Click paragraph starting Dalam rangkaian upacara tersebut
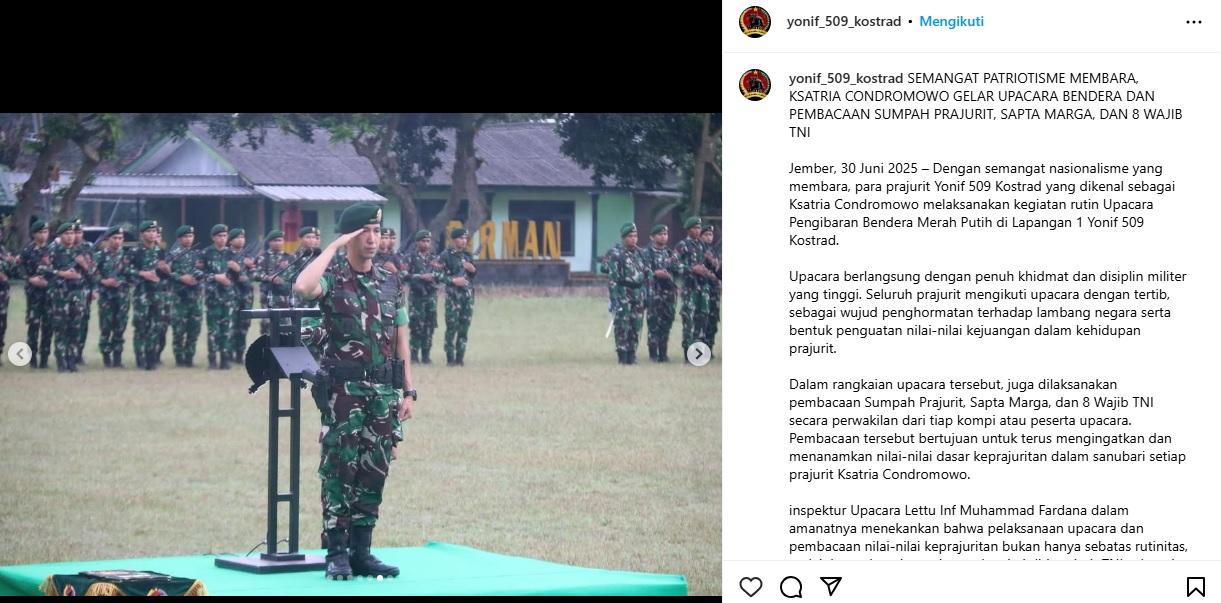Viewport: 1221px width, 603px height. (987, 429)
